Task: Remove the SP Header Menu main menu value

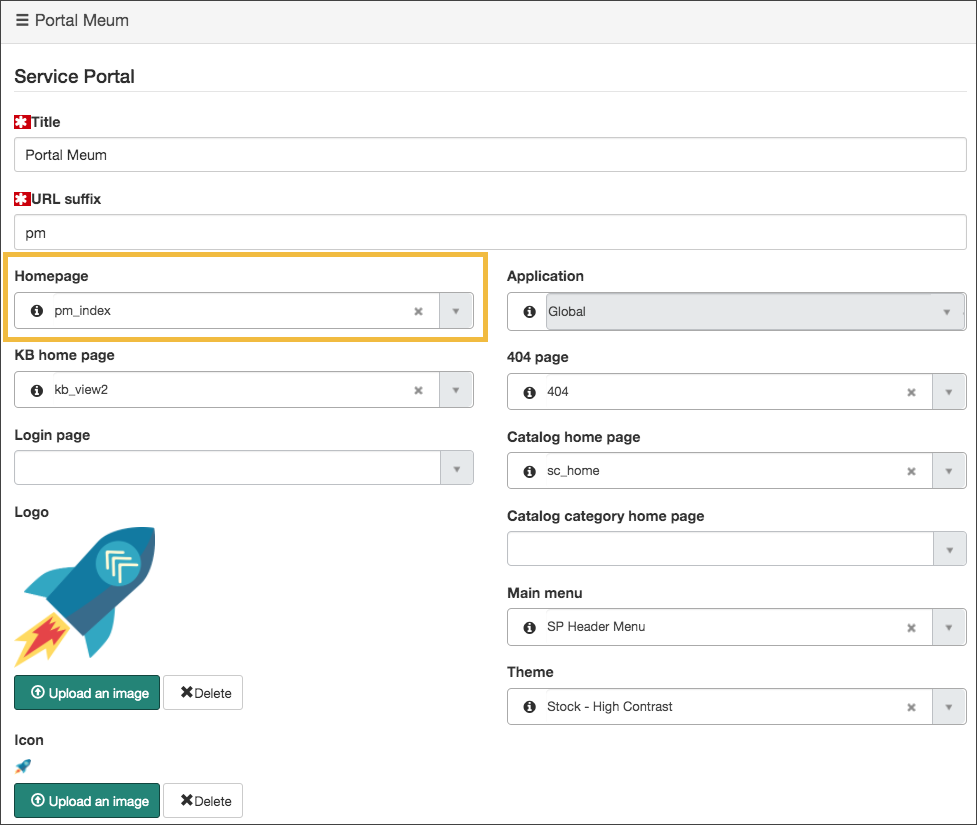Action: click(911, 627)
